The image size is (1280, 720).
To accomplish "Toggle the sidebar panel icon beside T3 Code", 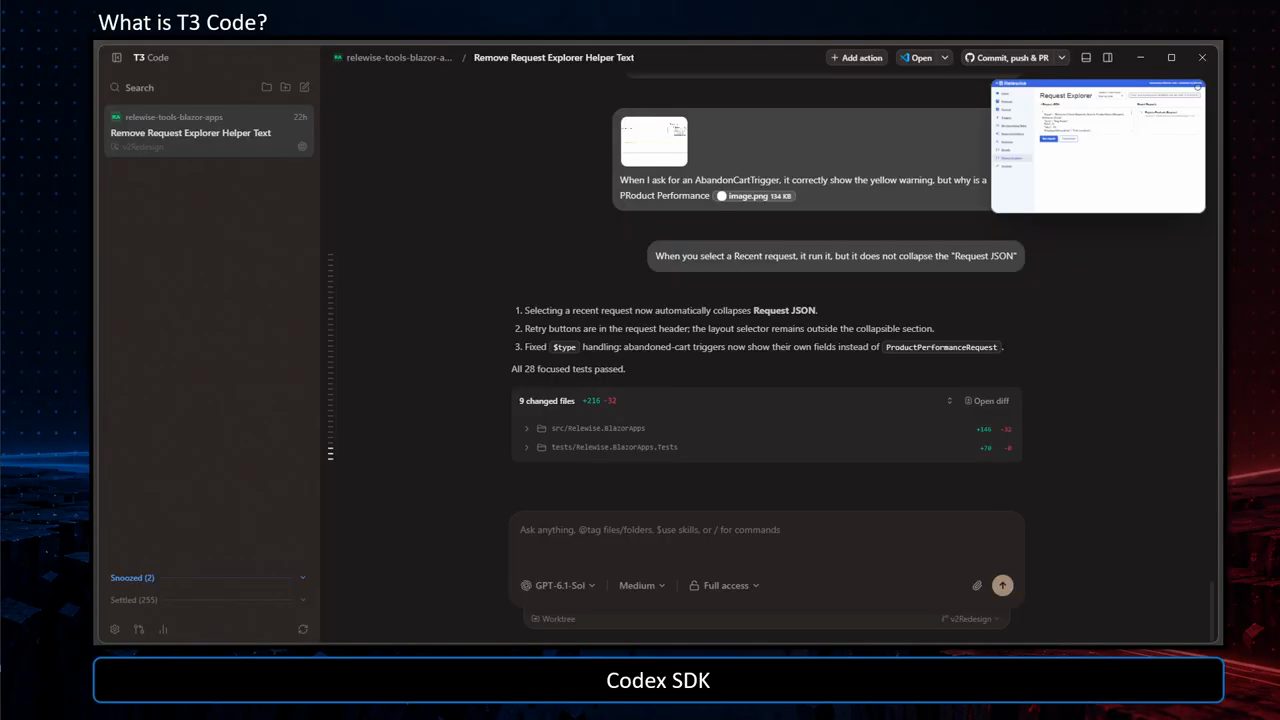I will click(117, 58).
